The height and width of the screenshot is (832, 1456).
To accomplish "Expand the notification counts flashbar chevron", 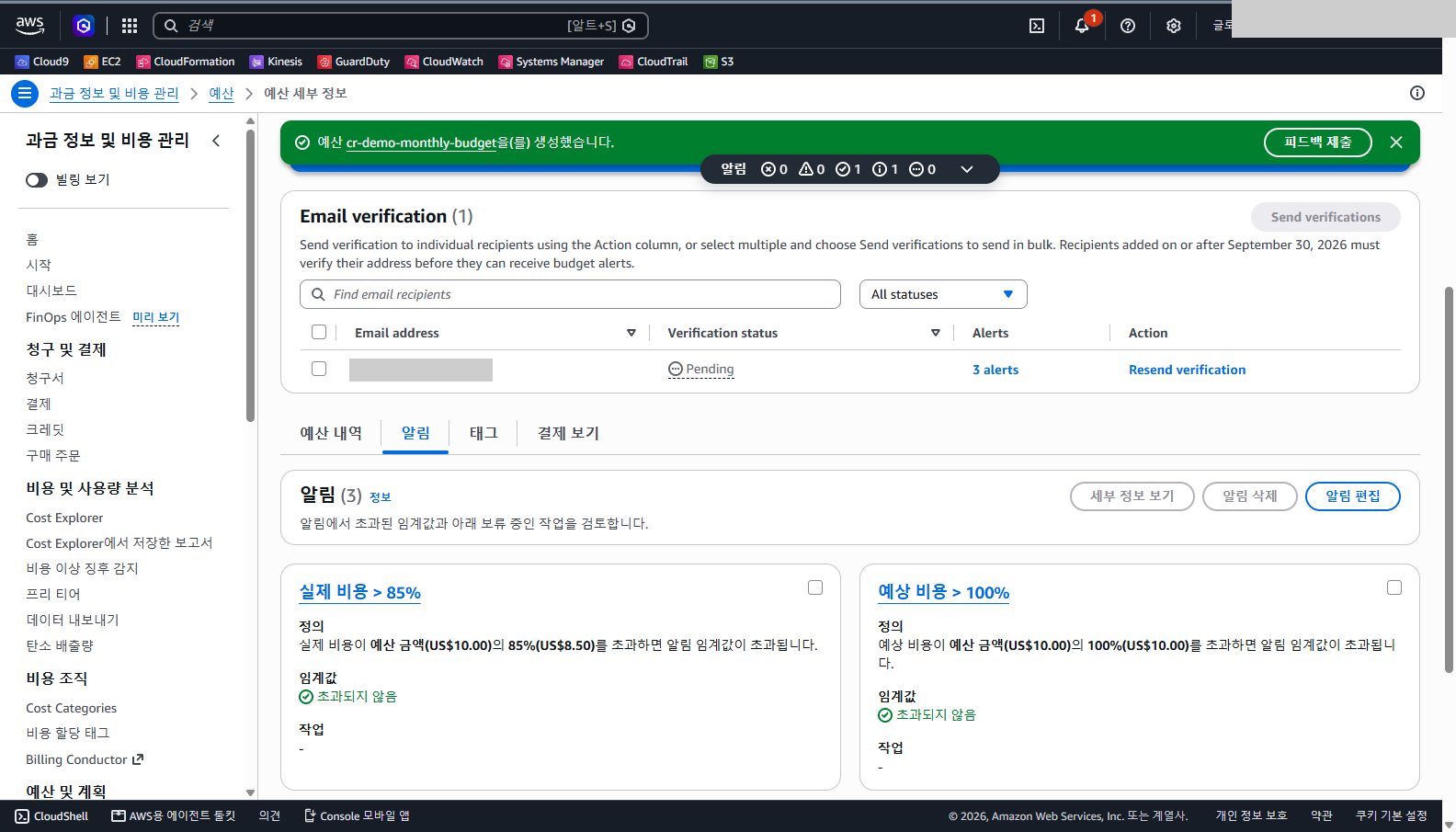I will pyautogui.click(x=967, y=169).
